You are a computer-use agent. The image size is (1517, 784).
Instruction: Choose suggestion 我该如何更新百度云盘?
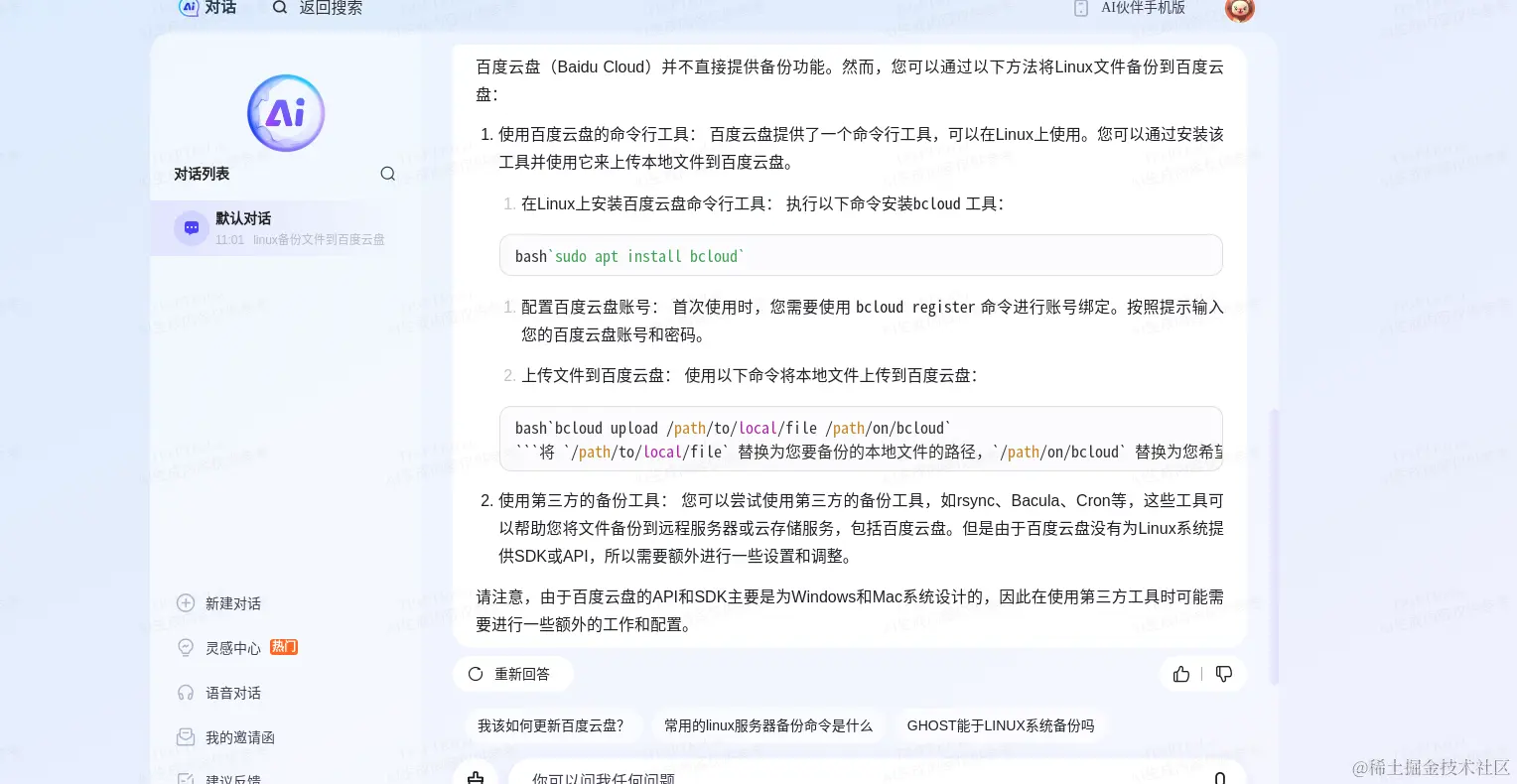pyautogui.click(x=550, y=725)
